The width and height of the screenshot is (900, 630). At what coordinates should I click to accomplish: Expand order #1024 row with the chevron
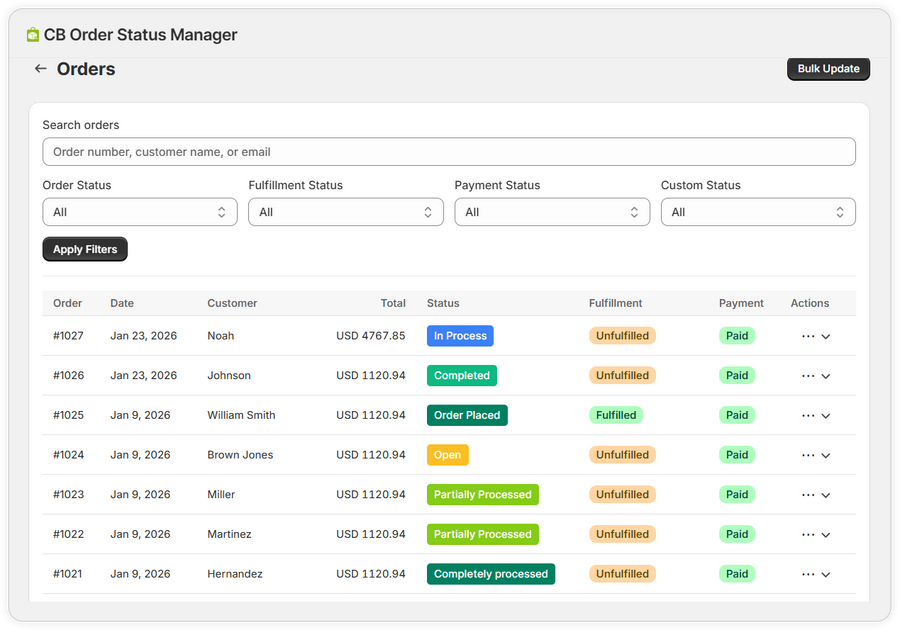coord(826,456)
